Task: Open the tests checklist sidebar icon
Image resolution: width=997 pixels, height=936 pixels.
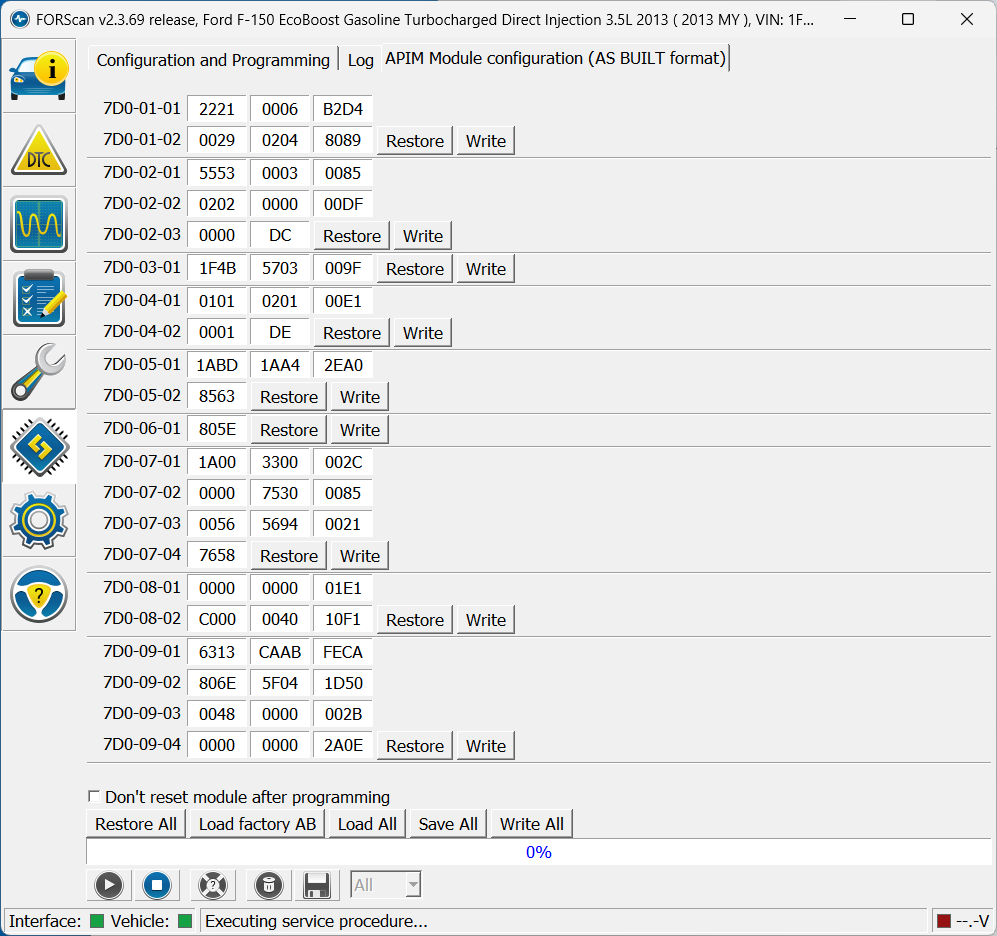Action: 39,298
